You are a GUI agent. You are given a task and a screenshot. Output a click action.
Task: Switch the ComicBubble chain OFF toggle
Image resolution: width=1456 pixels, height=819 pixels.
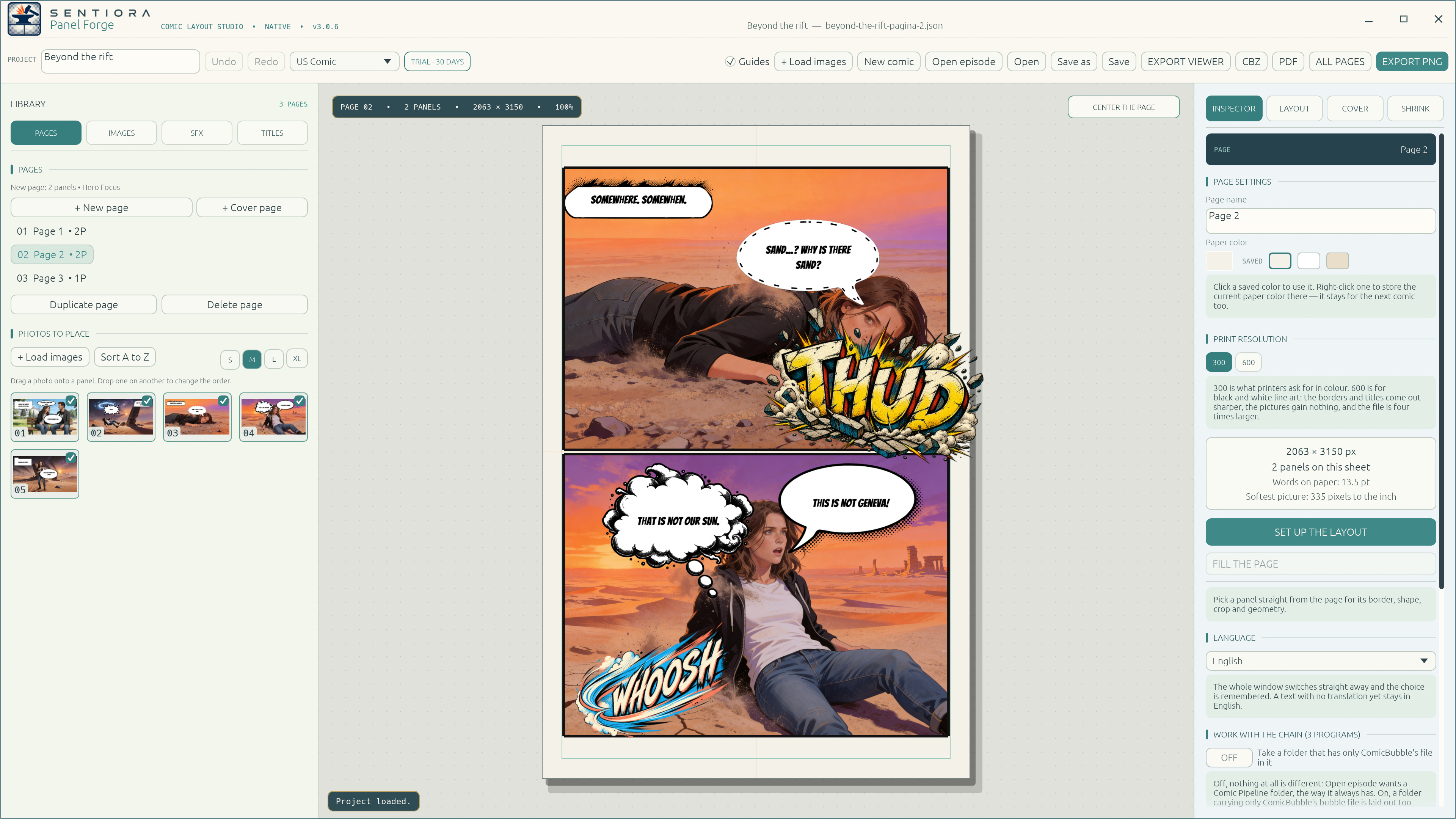[x=1229, y=758]
